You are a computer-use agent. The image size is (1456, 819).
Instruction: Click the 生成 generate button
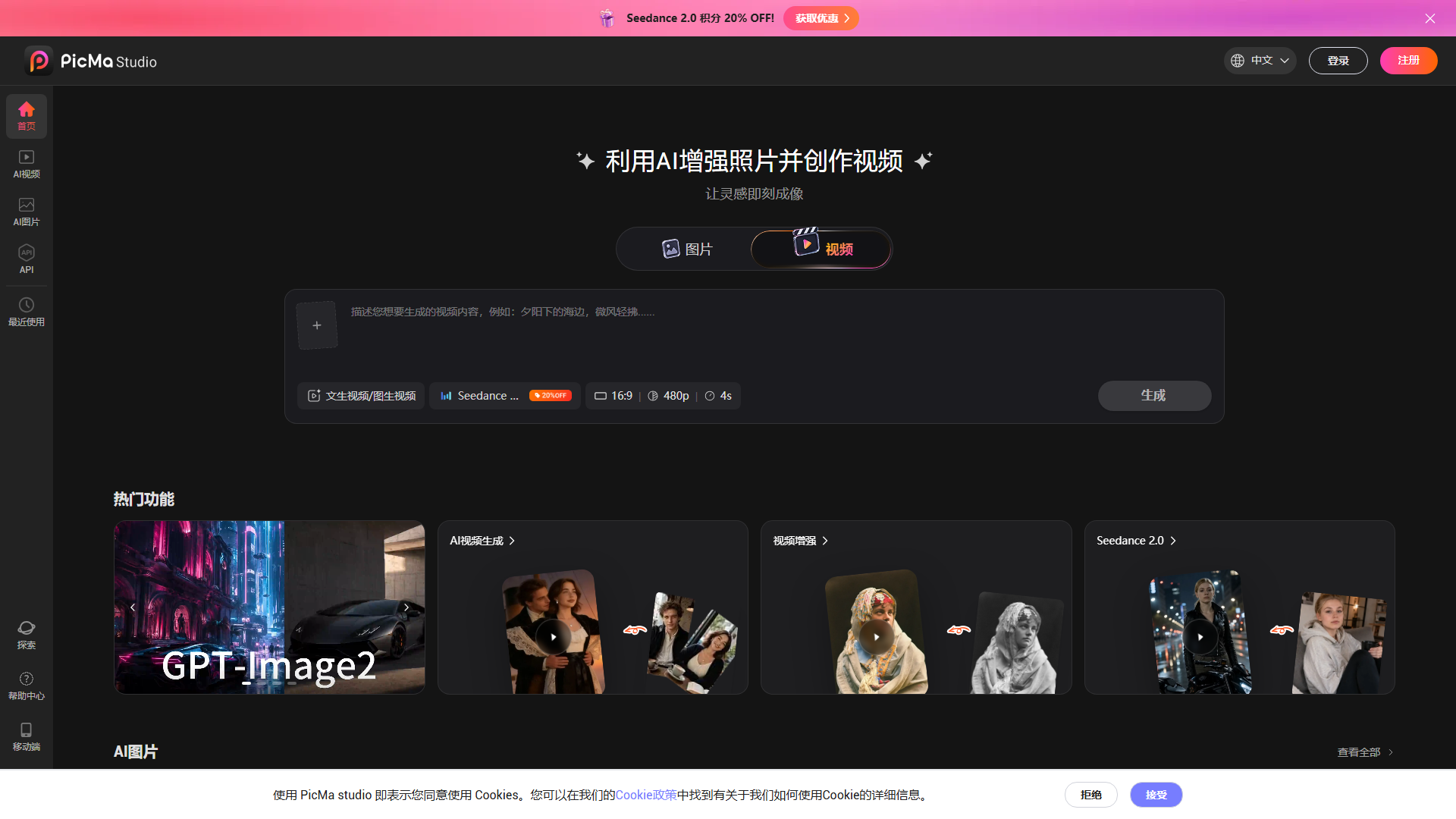point(1154,396)
